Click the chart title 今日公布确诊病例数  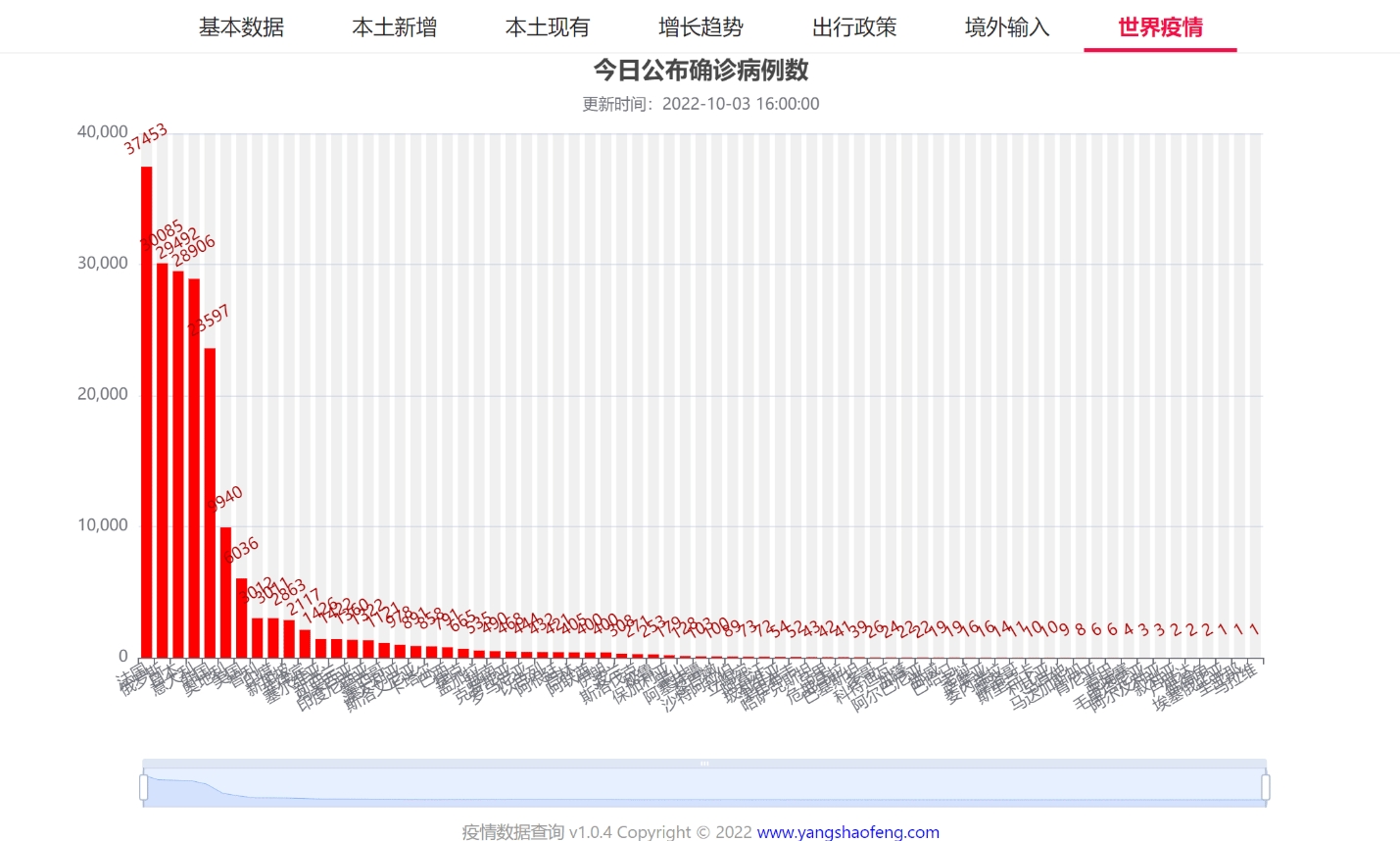(700, 71)
